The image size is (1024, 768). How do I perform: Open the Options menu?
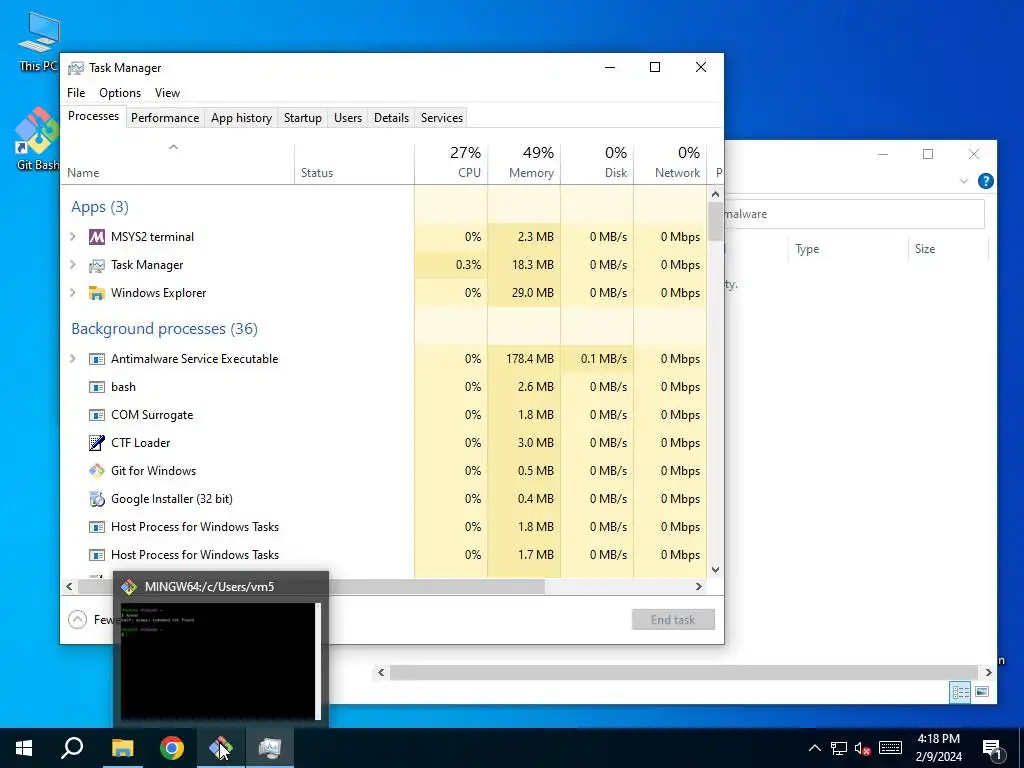click(x=120, y=93)
